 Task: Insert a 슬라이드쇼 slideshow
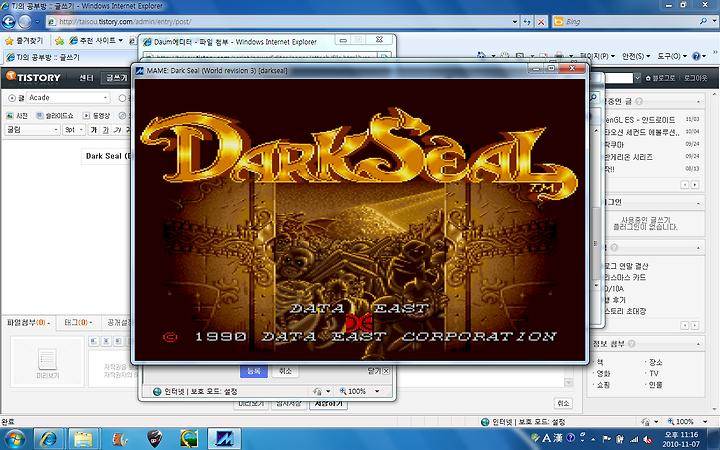pos(55,116)
